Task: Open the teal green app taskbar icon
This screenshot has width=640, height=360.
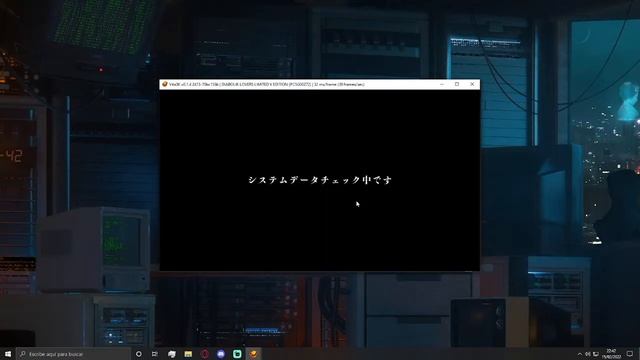Action: coord(237,354)
